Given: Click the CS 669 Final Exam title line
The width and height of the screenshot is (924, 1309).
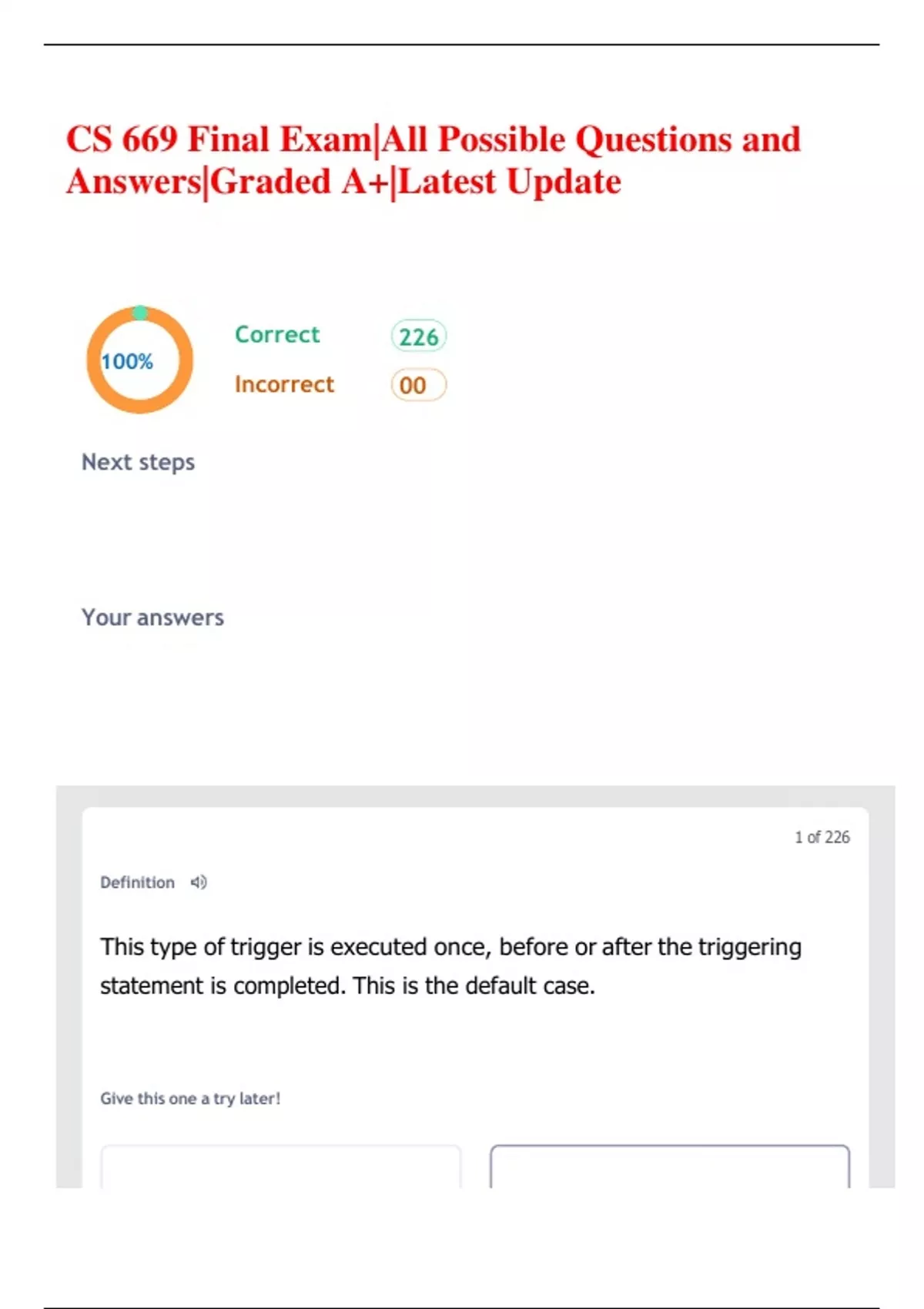Looking at the screenshot, I should pos(433,140).
